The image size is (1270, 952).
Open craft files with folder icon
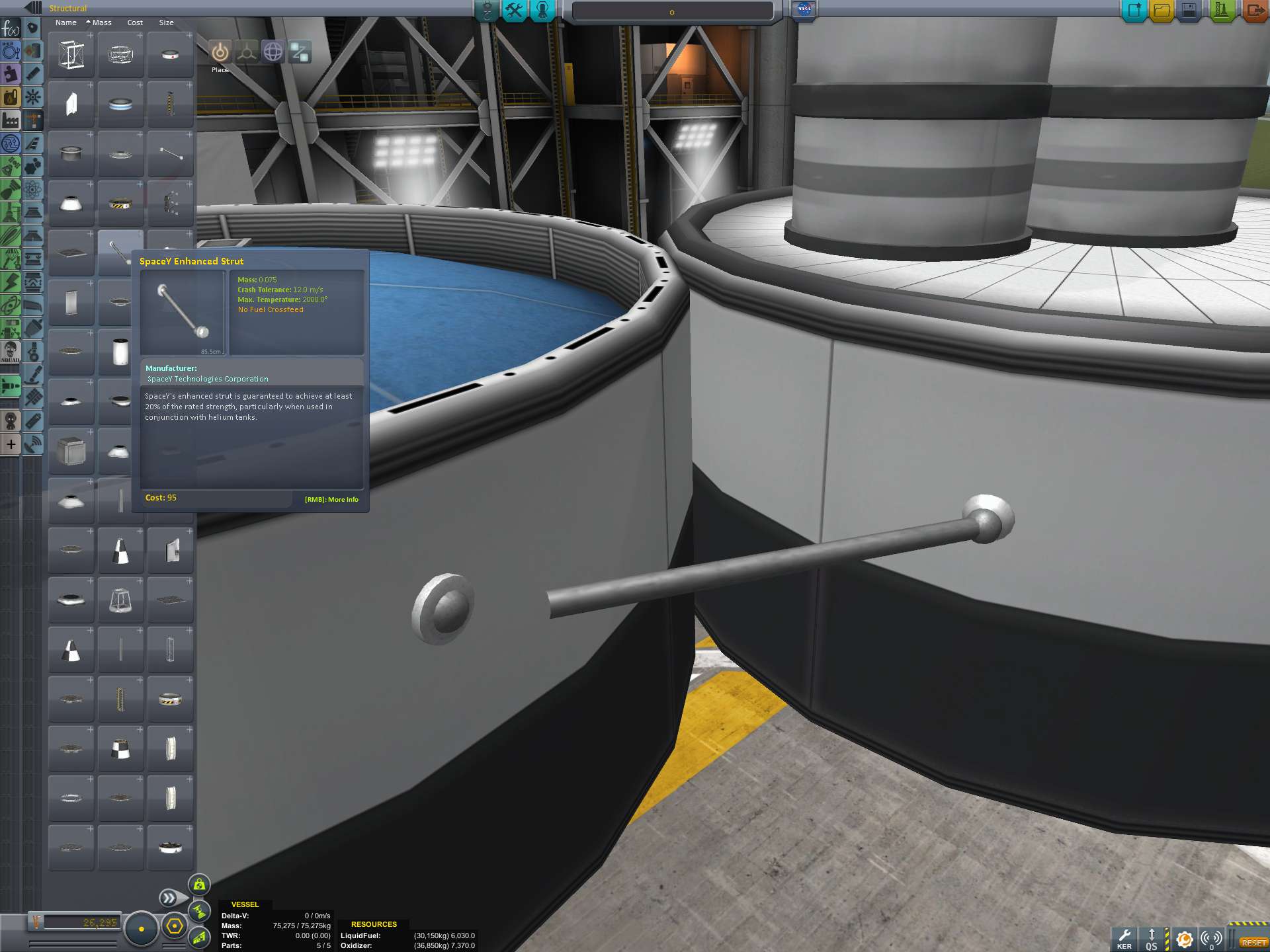coord(1162,10)
